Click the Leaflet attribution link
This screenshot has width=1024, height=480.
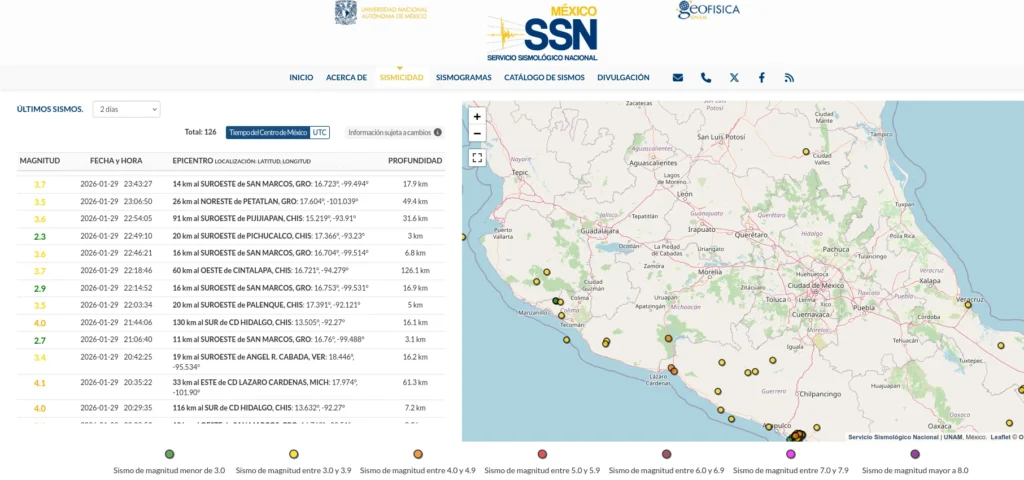[1000, 437]
